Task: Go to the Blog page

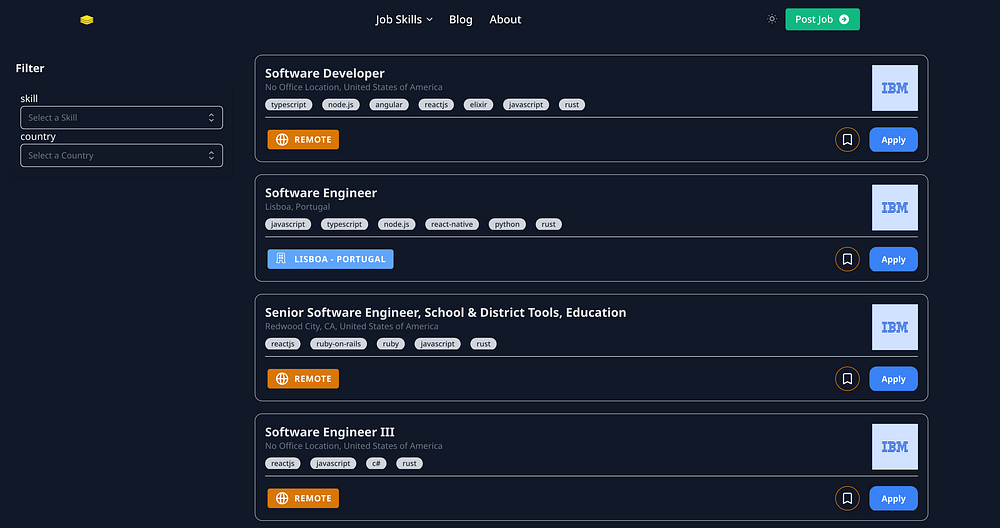Action: [x=461, y=19]
